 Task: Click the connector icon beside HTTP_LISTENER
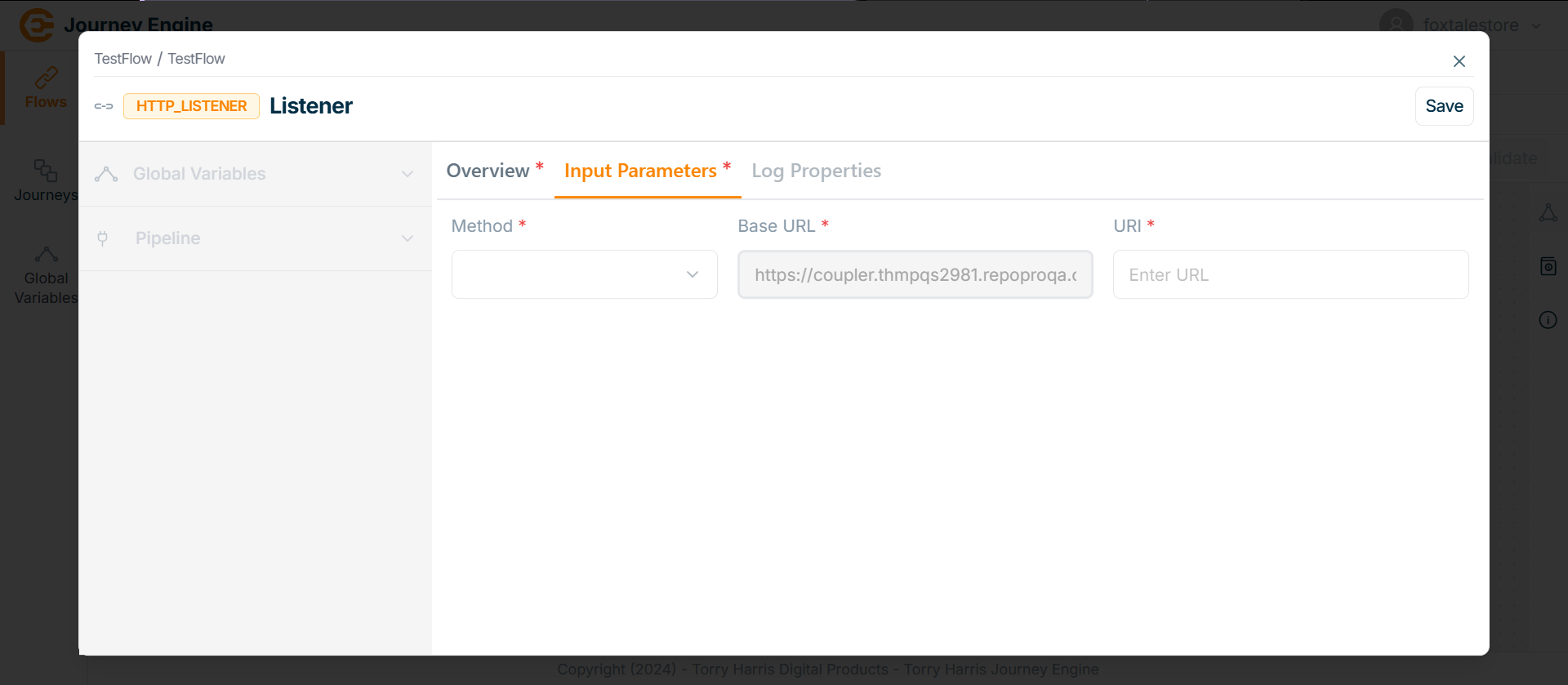point(104,106)
